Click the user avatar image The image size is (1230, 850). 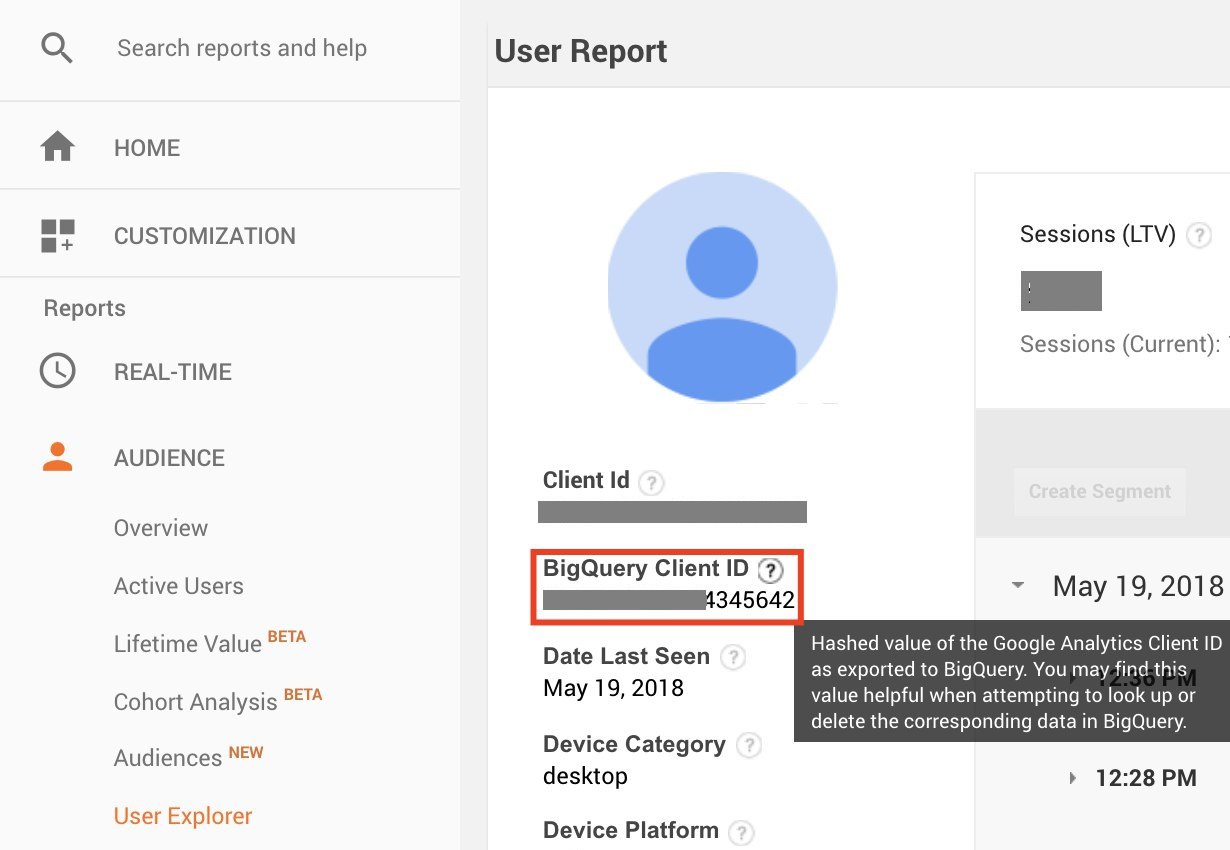tap(722, 287)
